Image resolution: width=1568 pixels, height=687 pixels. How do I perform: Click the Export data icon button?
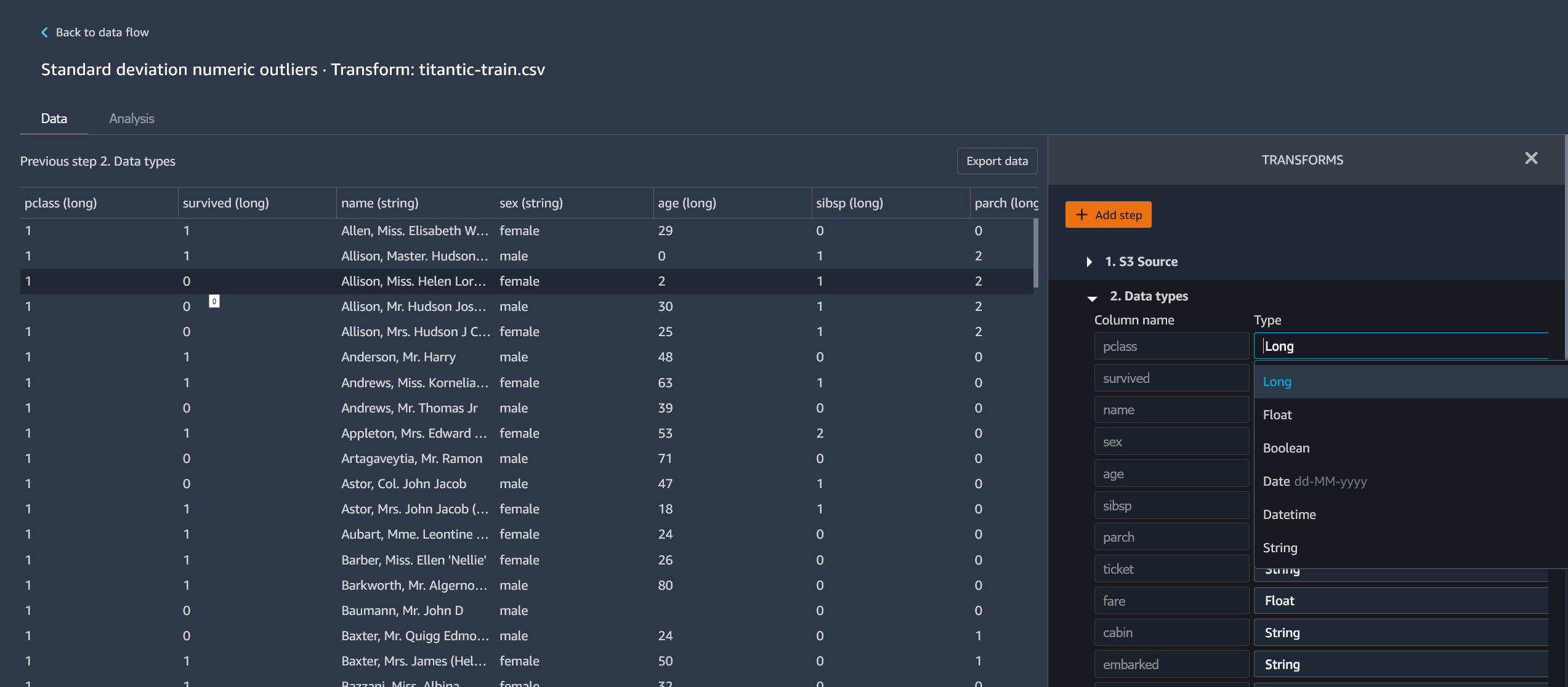997,160
